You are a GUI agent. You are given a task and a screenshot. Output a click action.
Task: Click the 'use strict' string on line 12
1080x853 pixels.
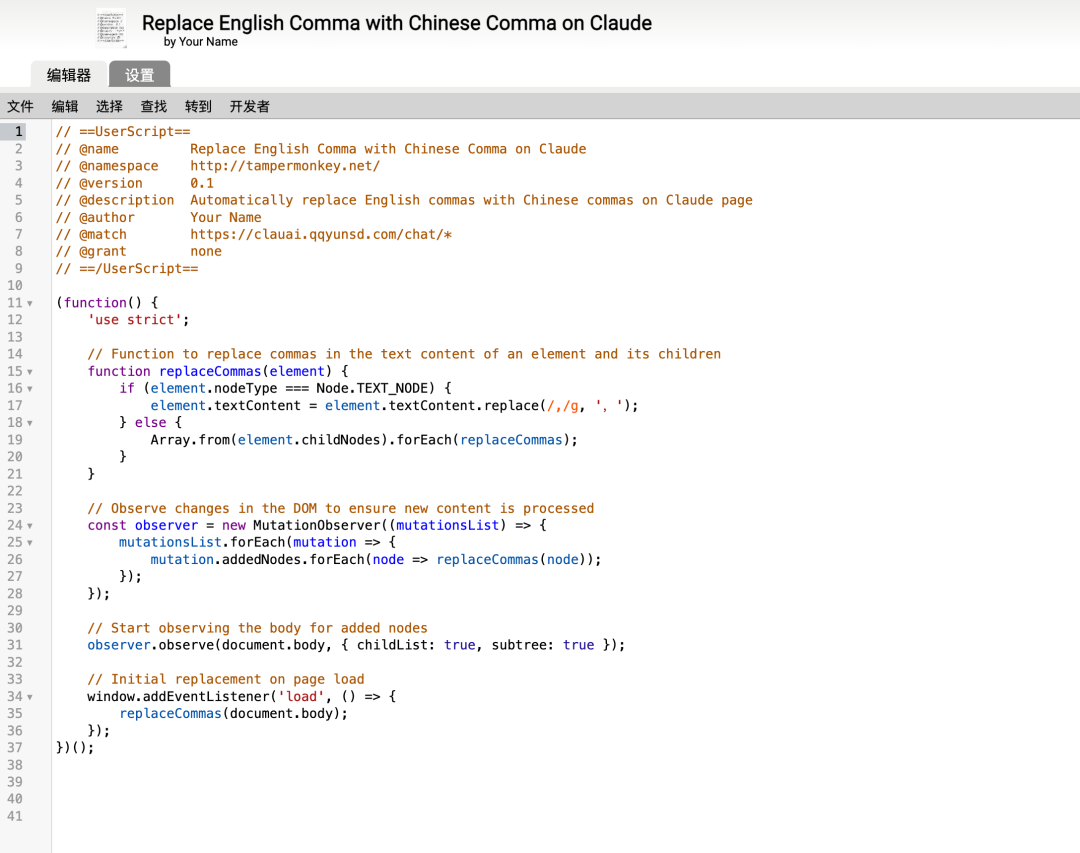pyautogui.click(x=135, y=320)
